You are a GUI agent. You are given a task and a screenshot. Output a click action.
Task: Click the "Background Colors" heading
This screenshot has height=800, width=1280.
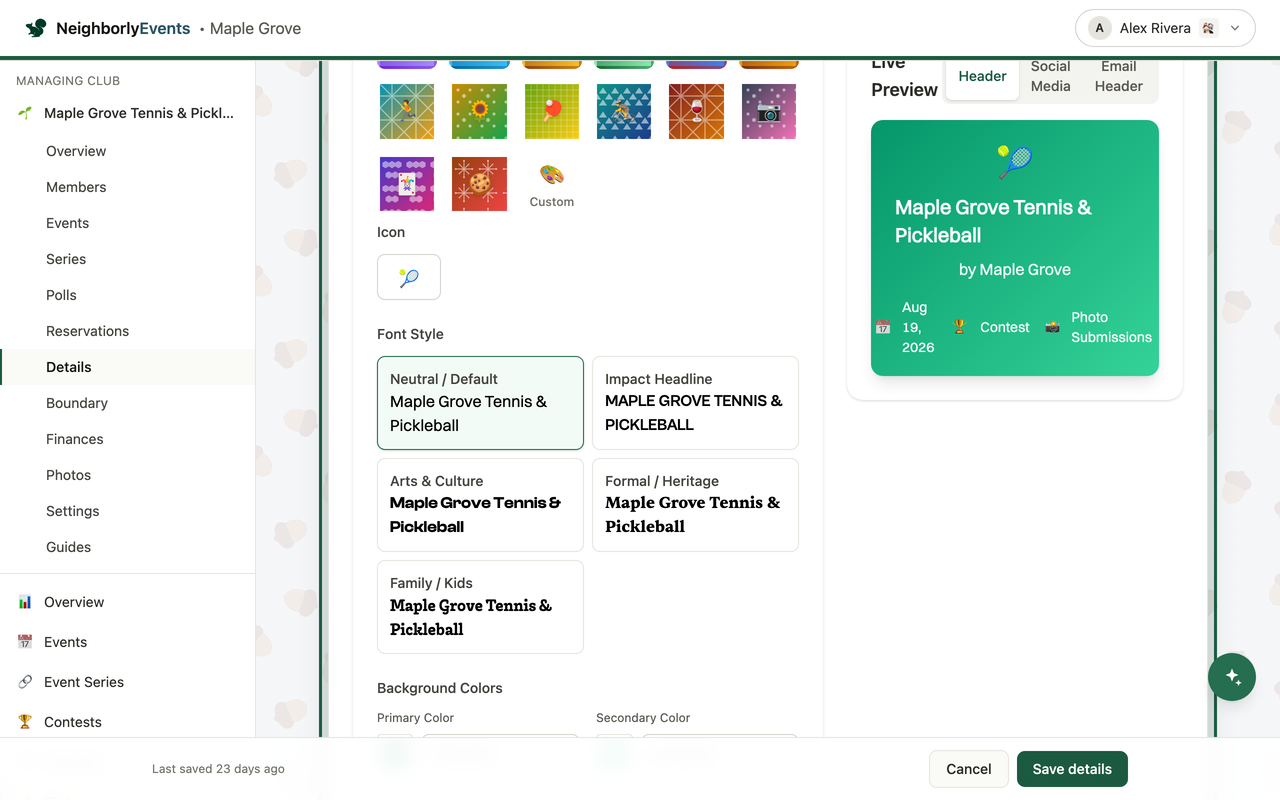[440, 688]
